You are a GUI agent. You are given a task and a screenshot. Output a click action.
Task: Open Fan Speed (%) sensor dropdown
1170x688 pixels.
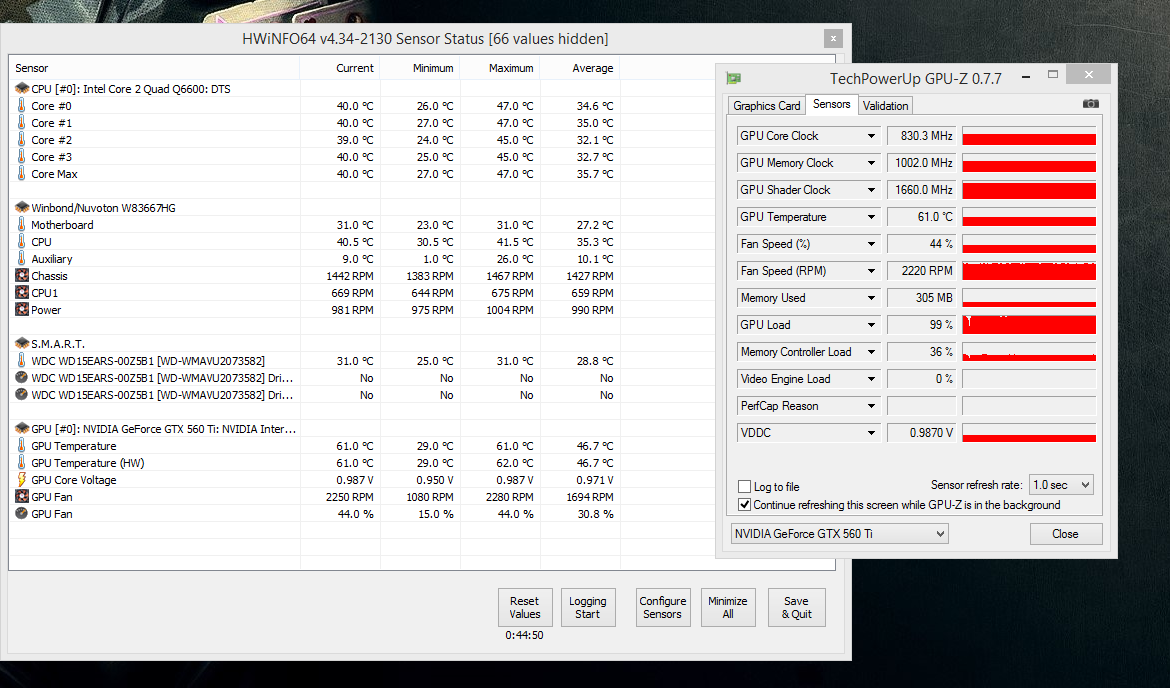click(x=871, y=244)
